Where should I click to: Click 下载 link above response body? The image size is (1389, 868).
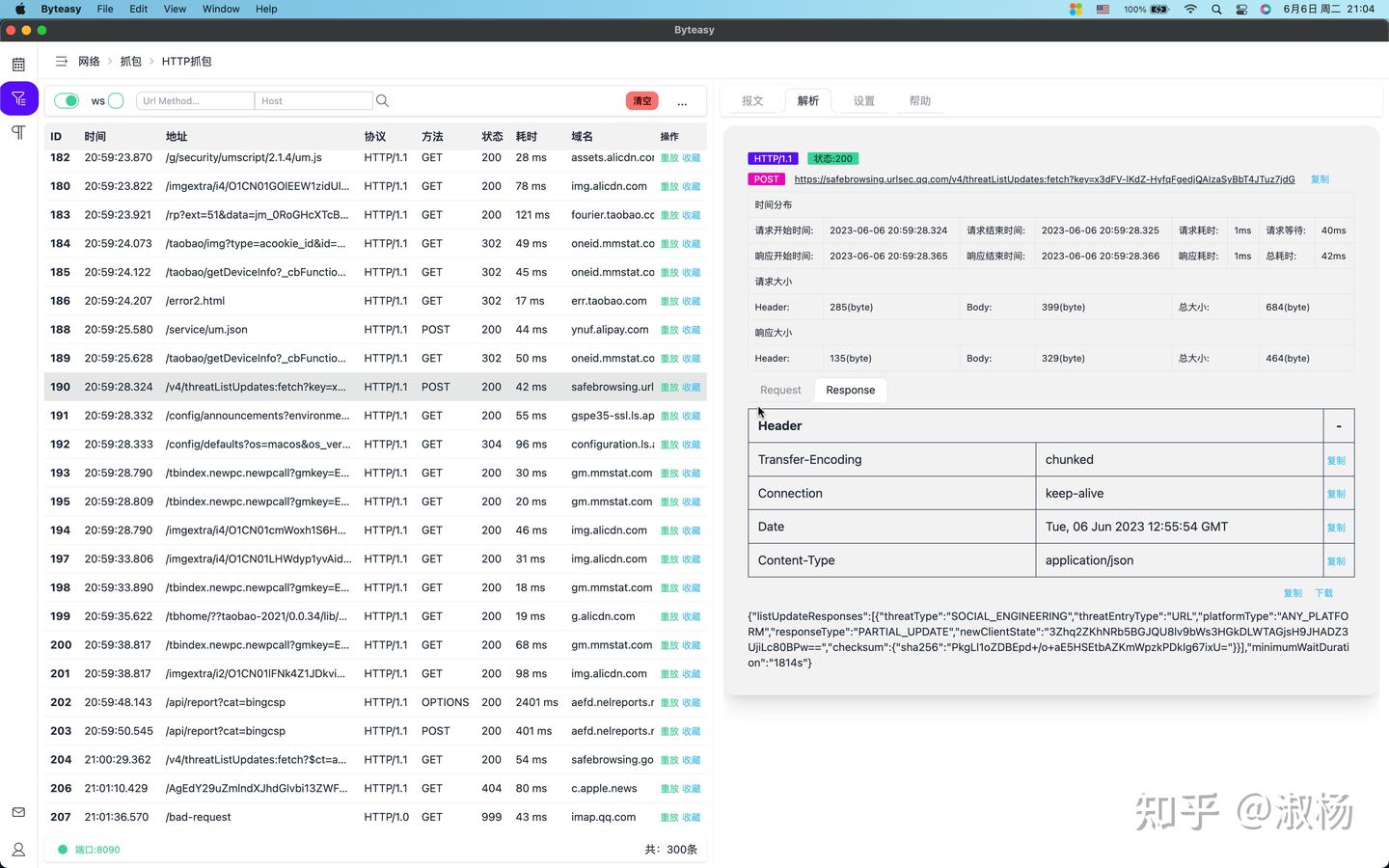click(x=1323, y=593)
